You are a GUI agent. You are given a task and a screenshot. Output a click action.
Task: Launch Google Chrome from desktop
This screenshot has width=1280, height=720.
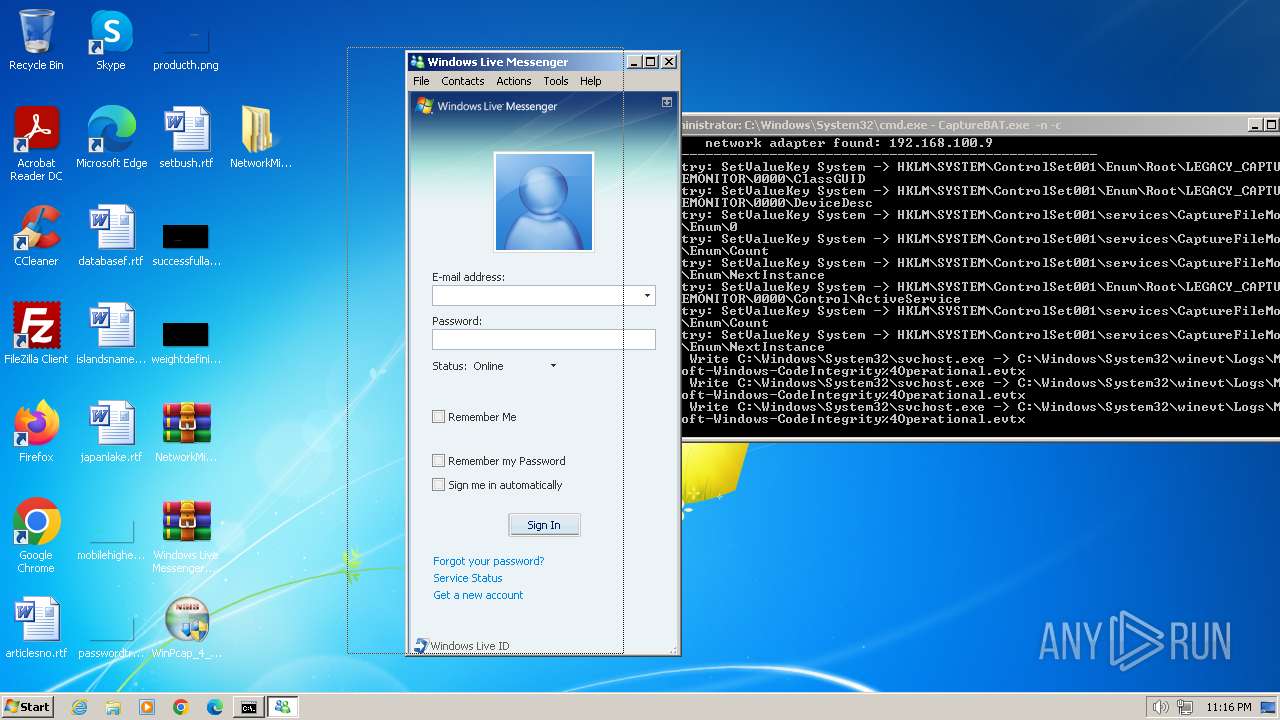pyautogui.click(x=36, y=536)
